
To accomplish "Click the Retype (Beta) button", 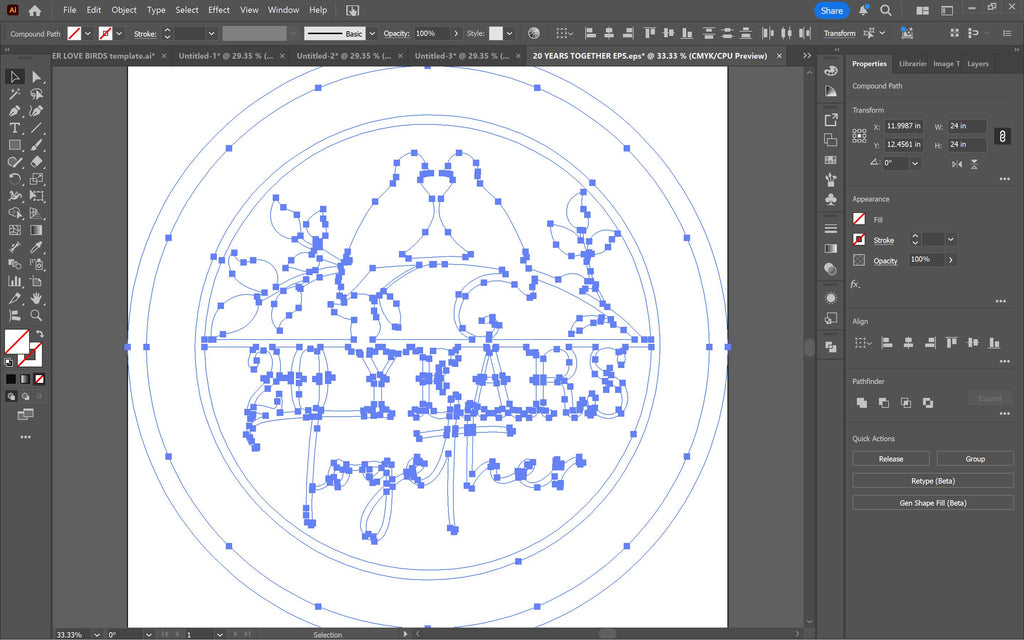I will [x=933, y=481].
